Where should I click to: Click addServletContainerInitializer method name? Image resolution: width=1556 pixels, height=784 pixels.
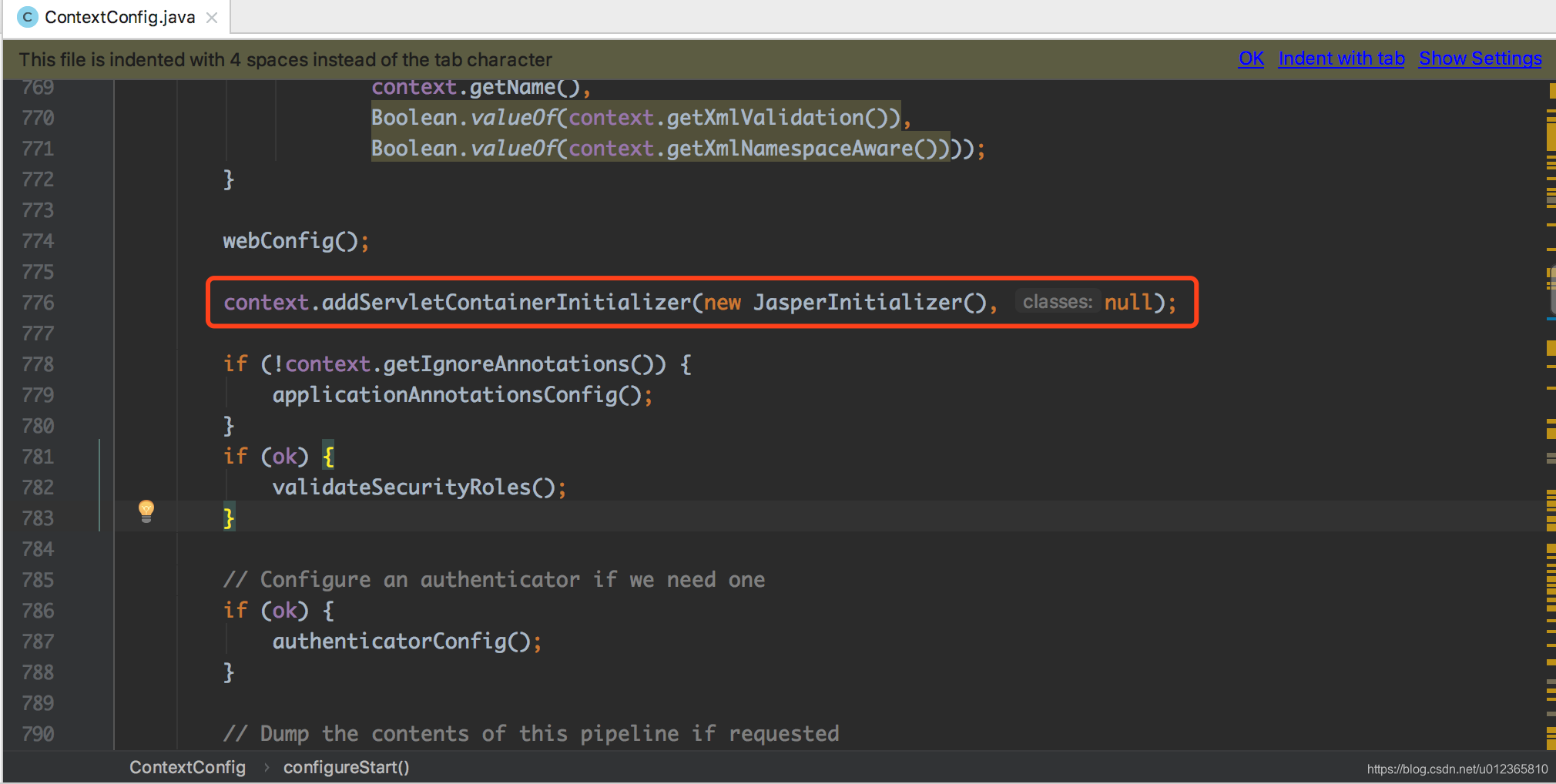click(506, 303)
